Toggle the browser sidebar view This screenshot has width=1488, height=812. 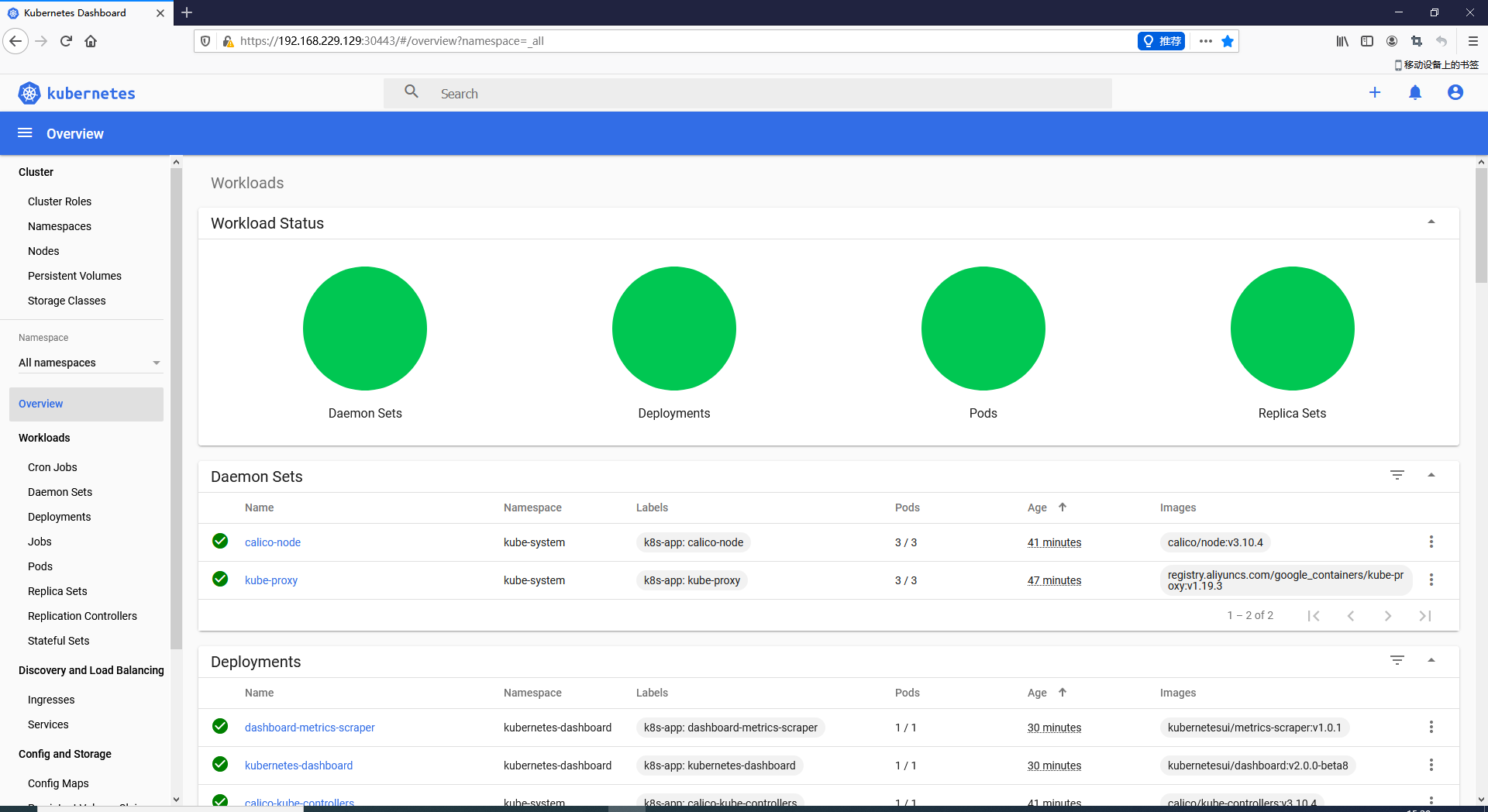tap(1367, 41)
